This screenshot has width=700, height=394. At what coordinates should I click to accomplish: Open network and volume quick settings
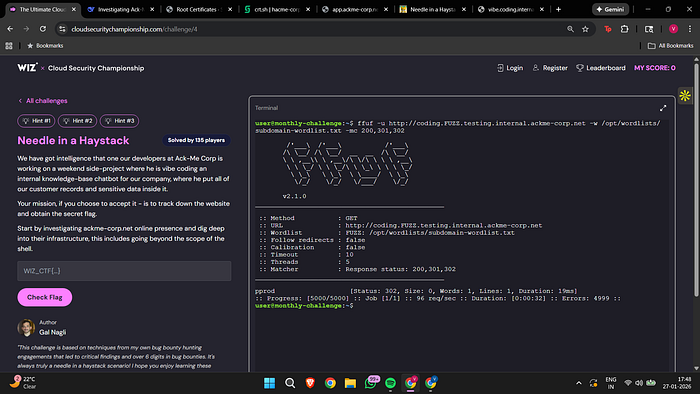[639, 383]
